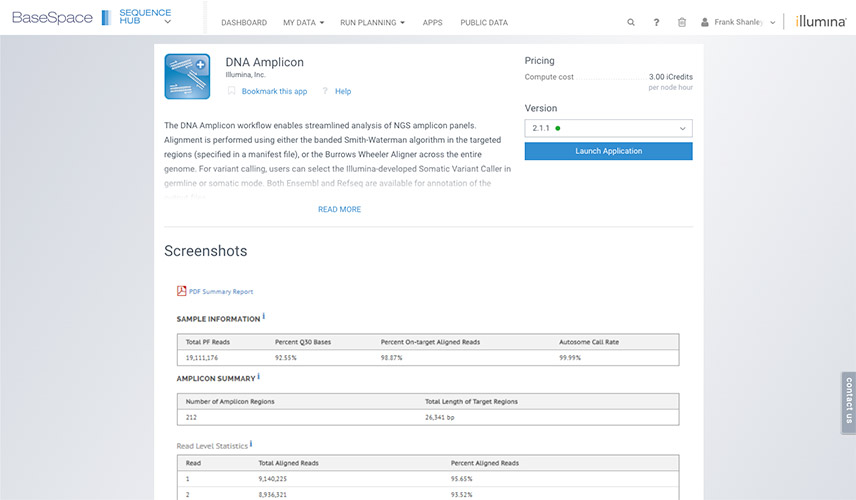Screen dimensions: 856x500
Task: Click the search magnifier icon in header
Action: pyautogui.click(x=630, y=22)
